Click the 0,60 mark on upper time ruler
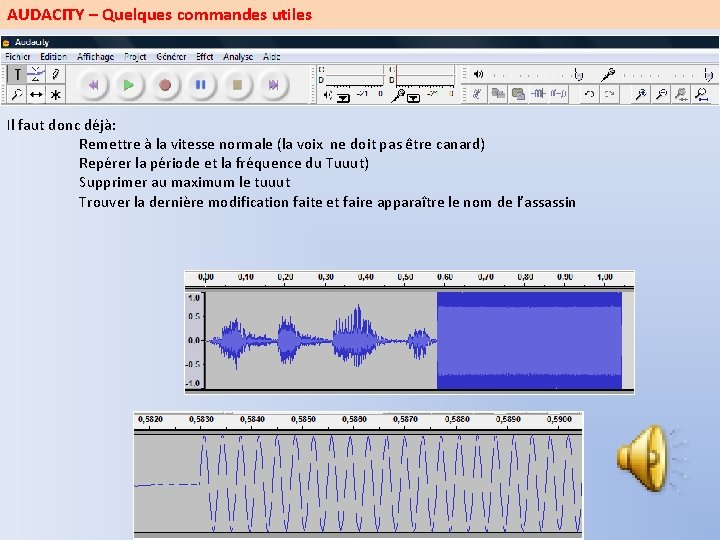Image resolution: width=720 pixels, height=540 pixels. pos(444,277)
